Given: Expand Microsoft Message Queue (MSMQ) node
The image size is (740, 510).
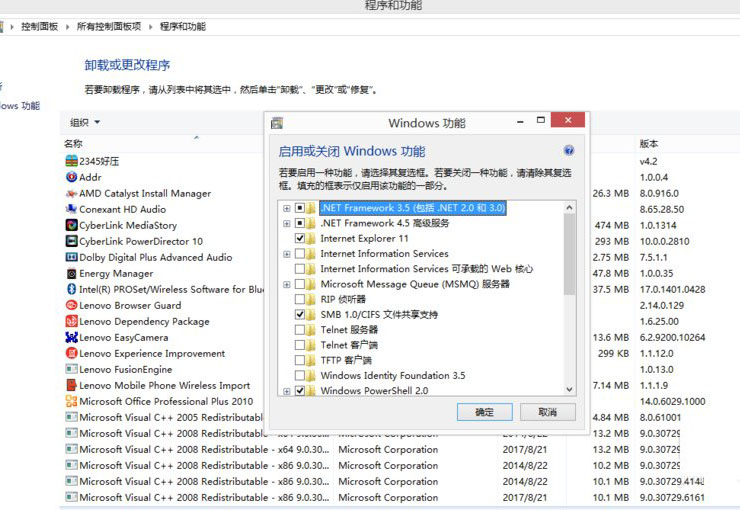Looking at the screenshot, I should click(286, 284).
